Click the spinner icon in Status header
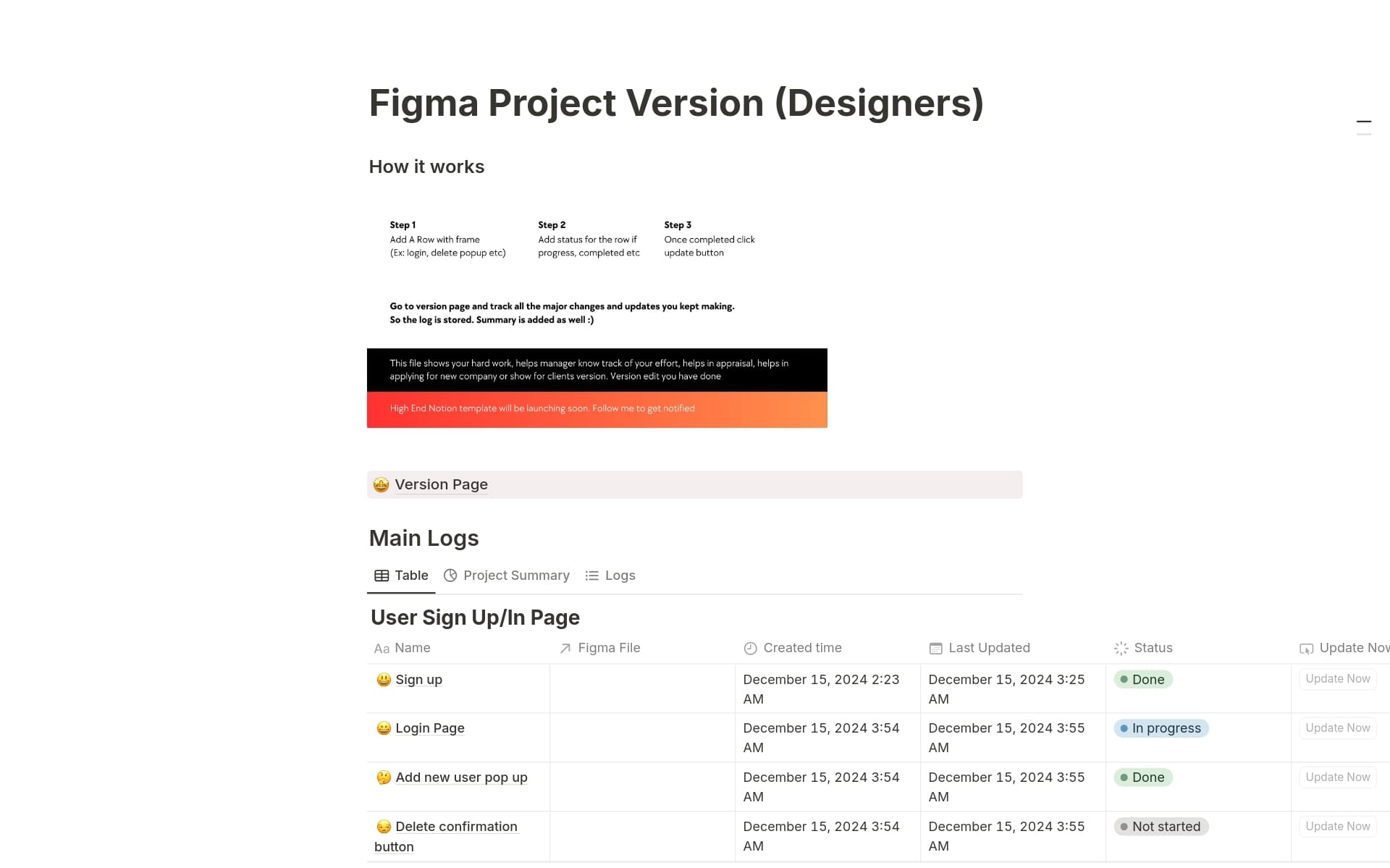Screen dimensions: 1390x868 [x=1121, y=649]
